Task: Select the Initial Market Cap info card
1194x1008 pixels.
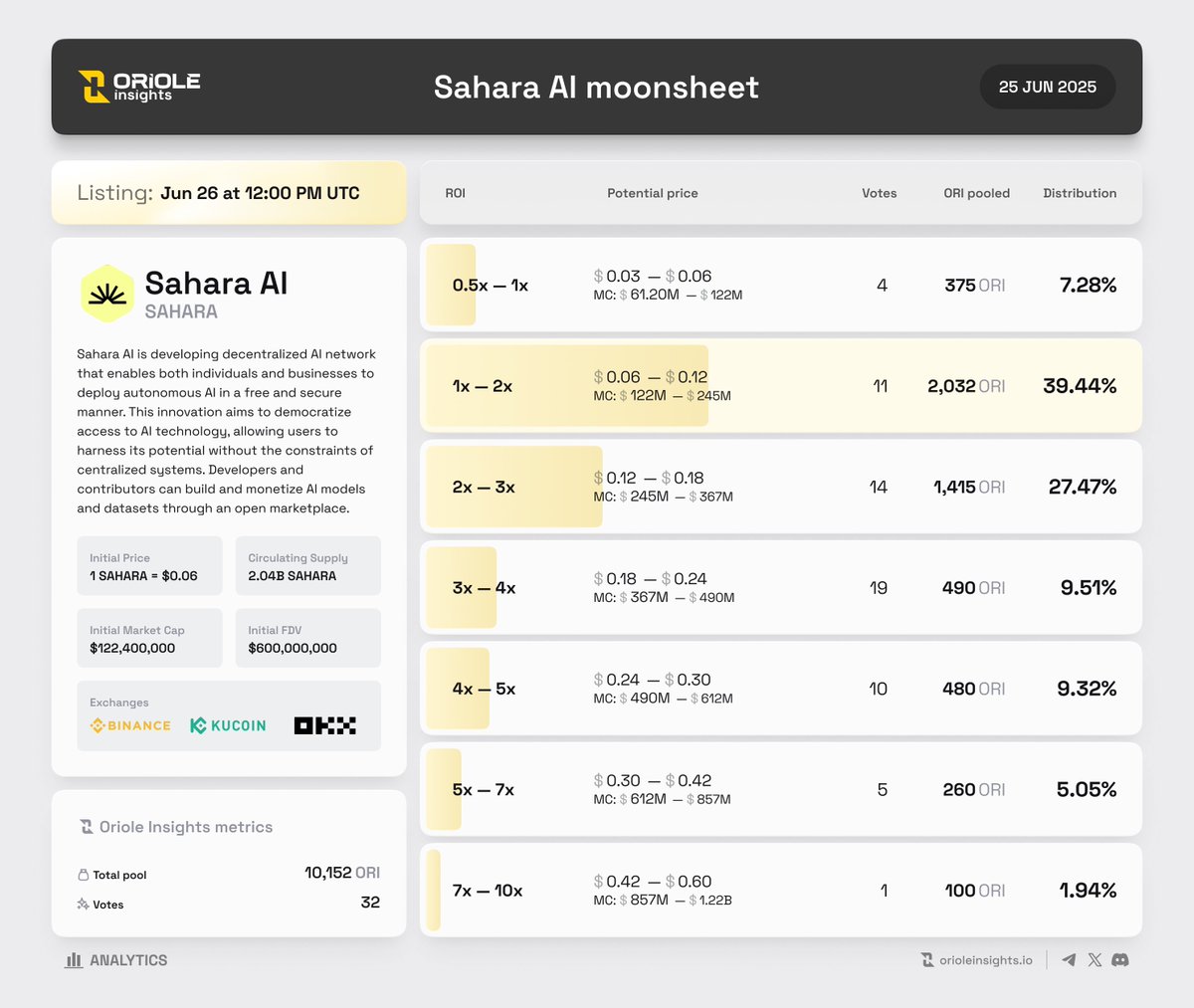Action: 149,638
